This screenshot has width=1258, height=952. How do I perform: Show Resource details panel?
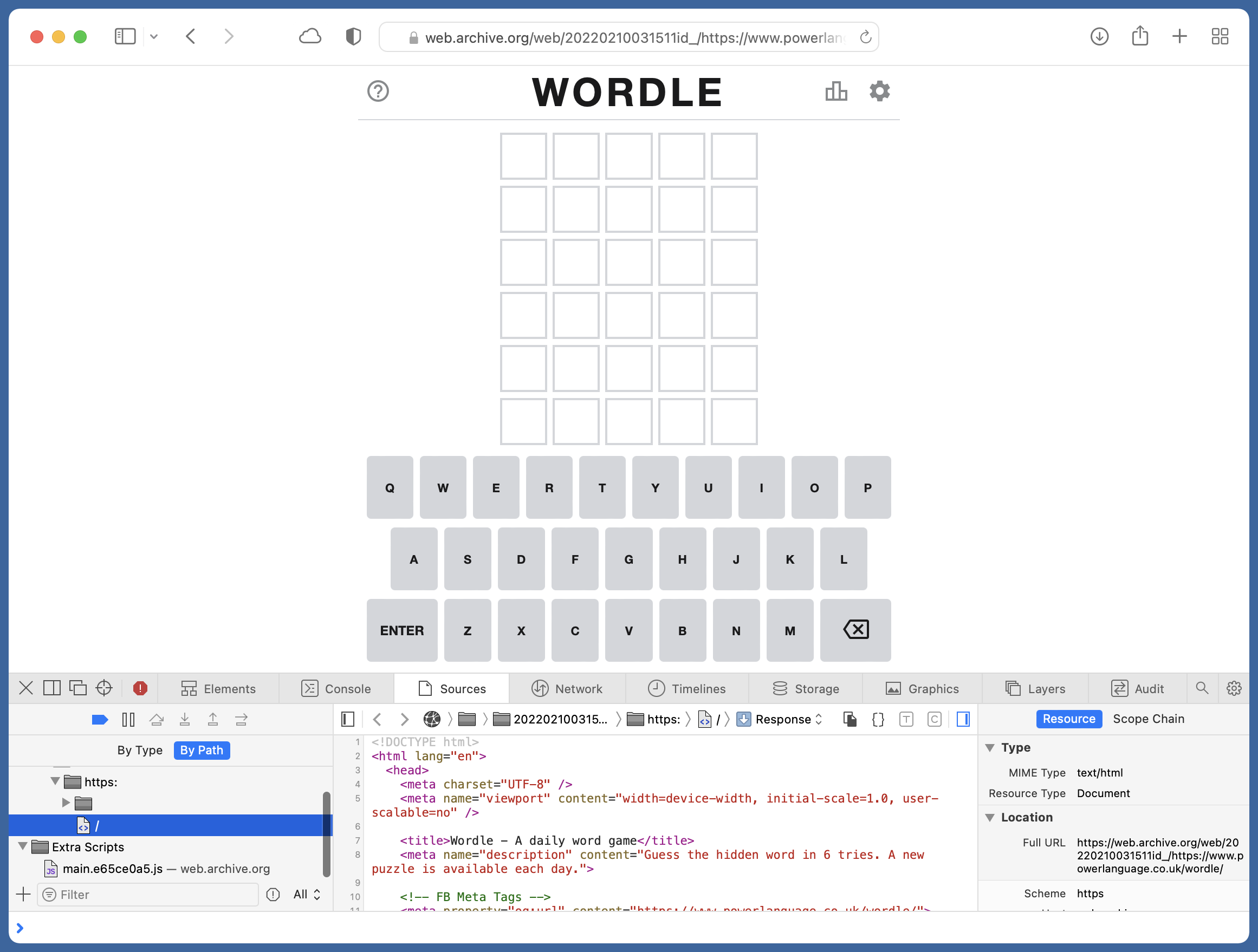pos(1068,719)
